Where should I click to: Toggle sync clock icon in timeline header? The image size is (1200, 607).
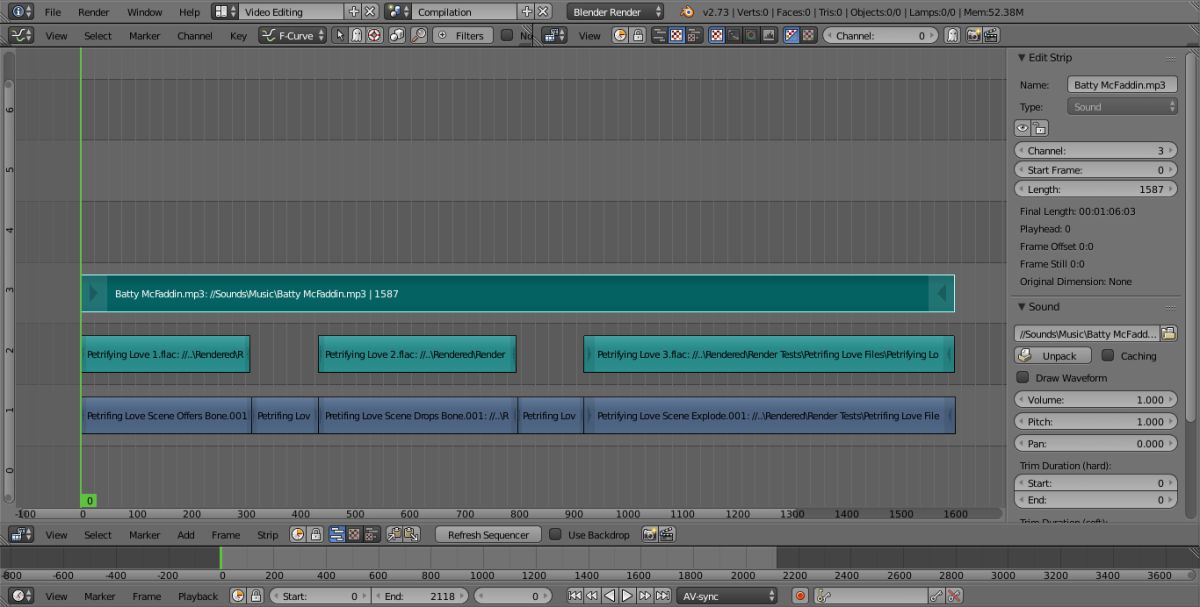click(238, 596)
